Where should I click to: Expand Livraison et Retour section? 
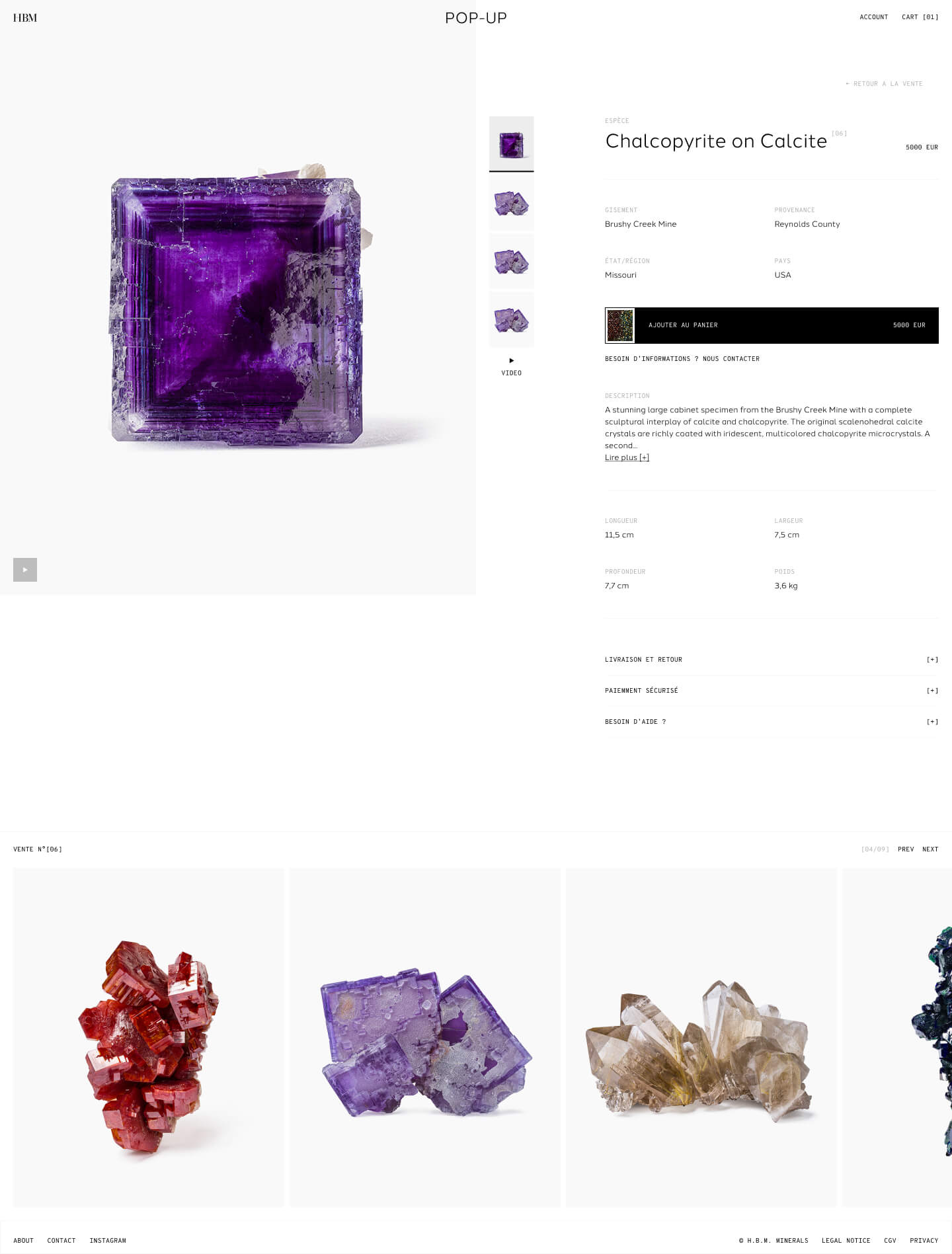click(x=772, y=660)
